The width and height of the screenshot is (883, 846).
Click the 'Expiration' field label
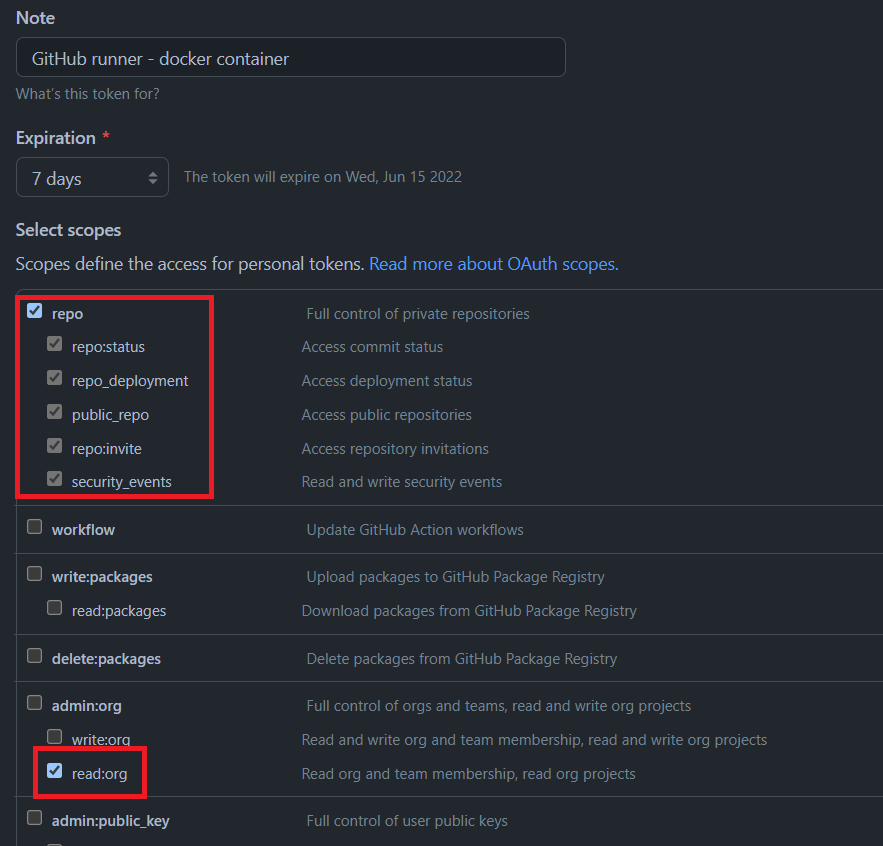pos(56,138)
